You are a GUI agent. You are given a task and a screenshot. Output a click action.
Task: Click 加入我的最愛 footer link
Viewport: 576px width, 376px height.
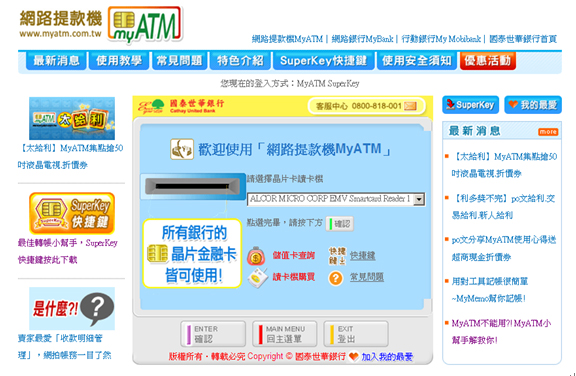(387, 357)
